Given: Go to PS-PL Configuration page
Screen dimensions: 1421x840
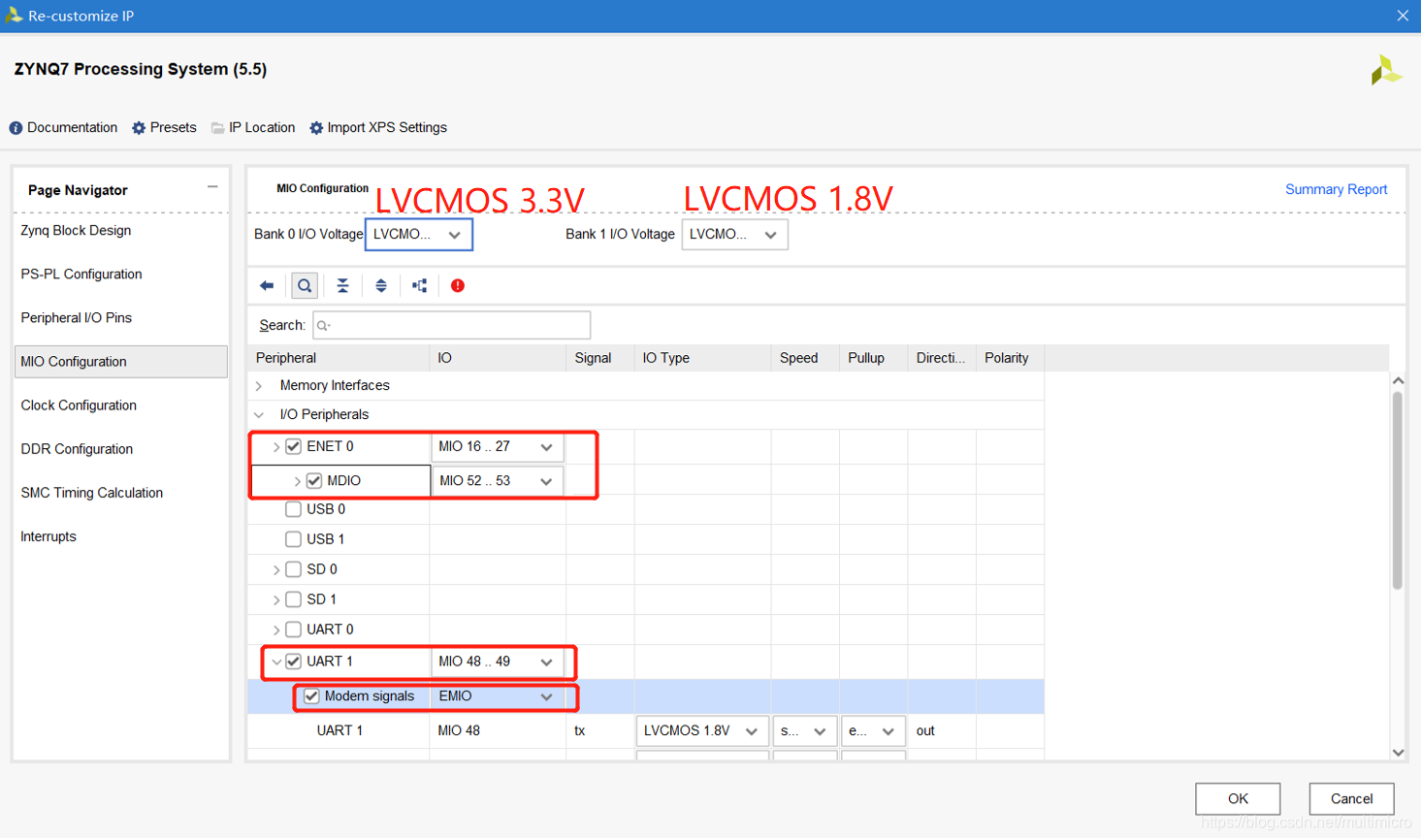Looking at the screenshot, I should pyautogui.click(x=81, y=275).
